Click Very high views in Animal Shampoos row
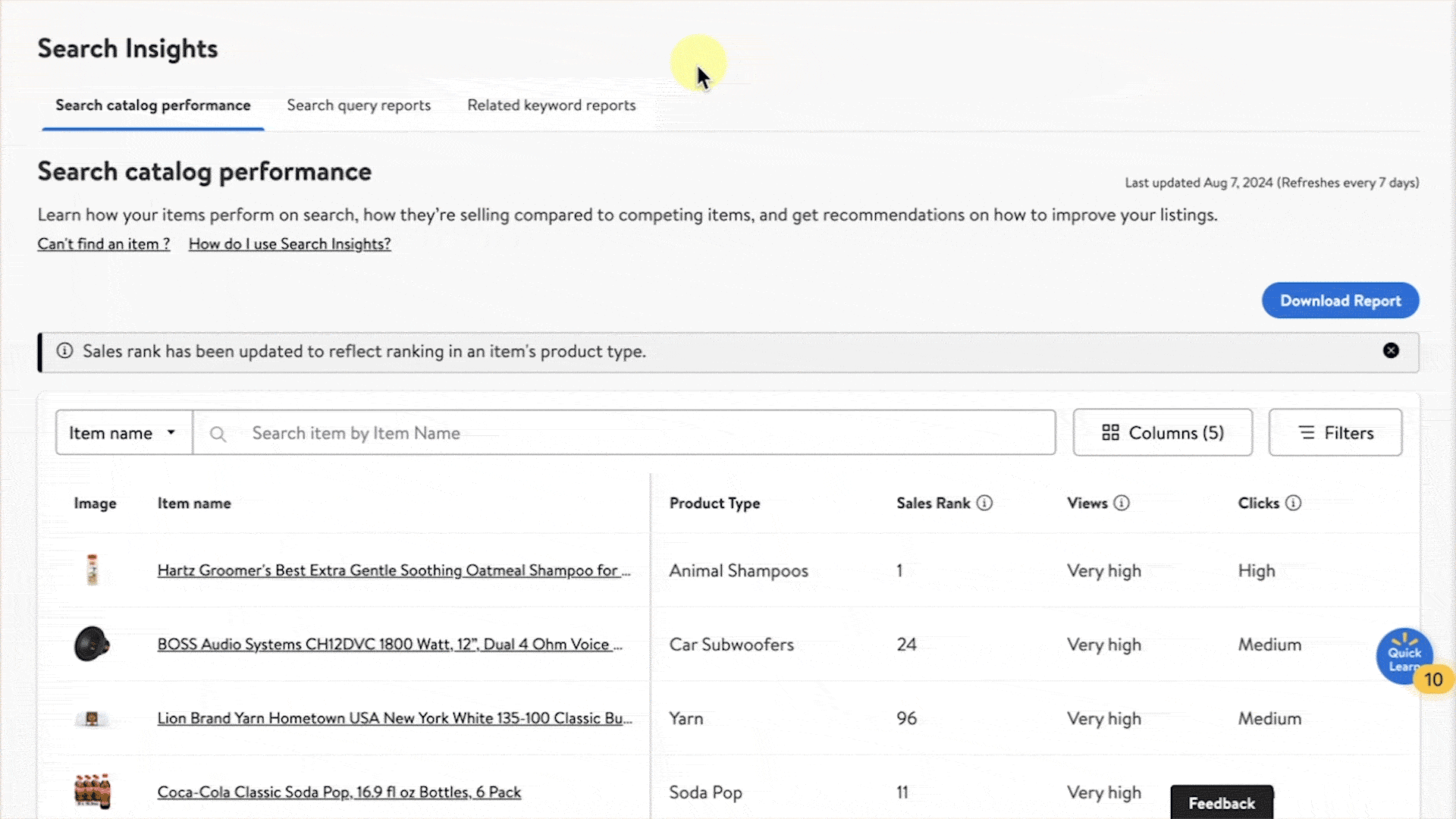Viewport: 1456px width, 819px height. click(x=1103, y=571)
